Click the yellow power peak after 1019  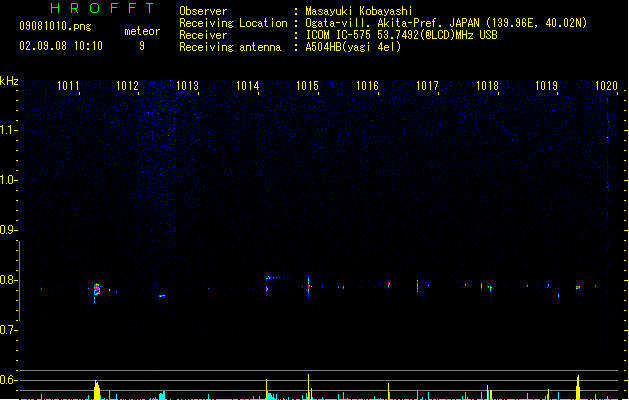[578, 388]
